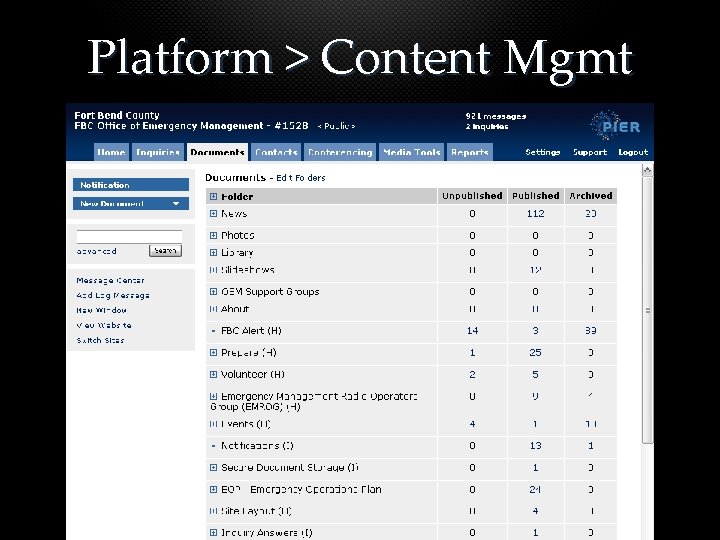Expand the Library folder plus icon
The image size is (720, 540).
pyautogui.click(x=213, y=253)
